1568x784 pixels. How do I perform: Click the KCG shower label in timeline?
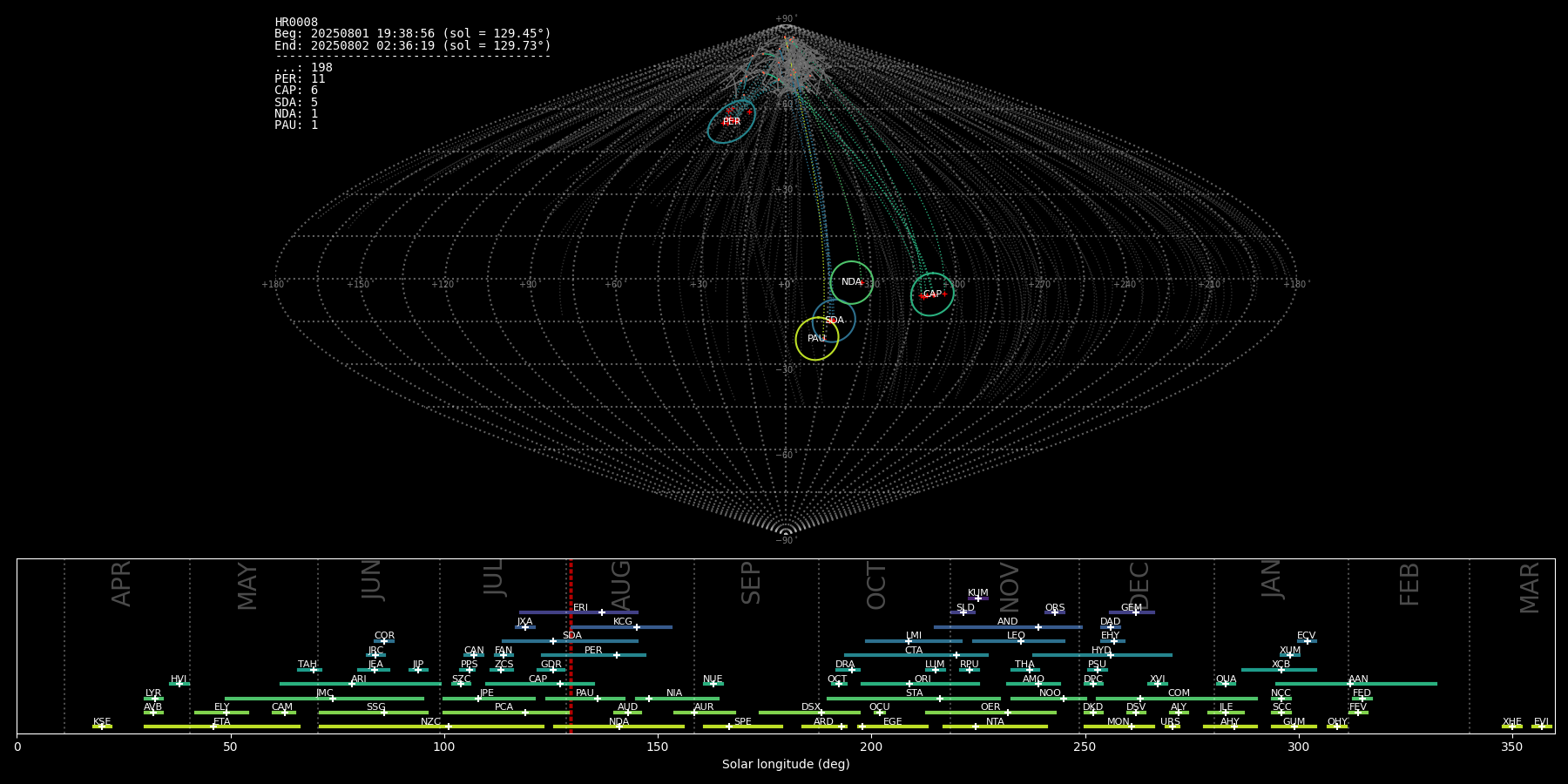pos(623,622)
